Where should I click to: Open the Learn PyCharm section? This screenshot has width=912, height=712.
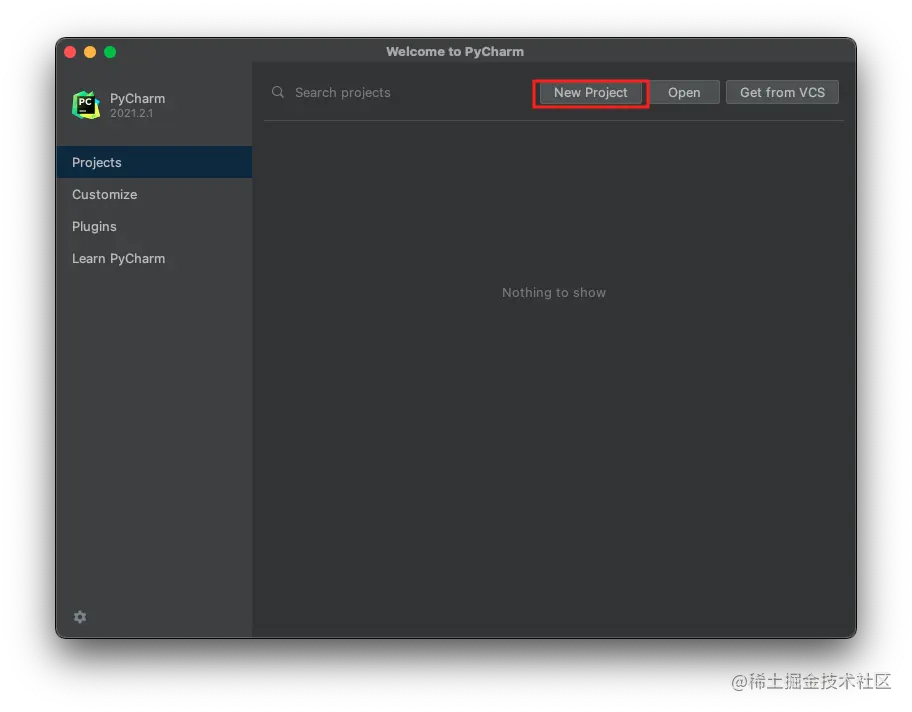[x=155, y=258]
